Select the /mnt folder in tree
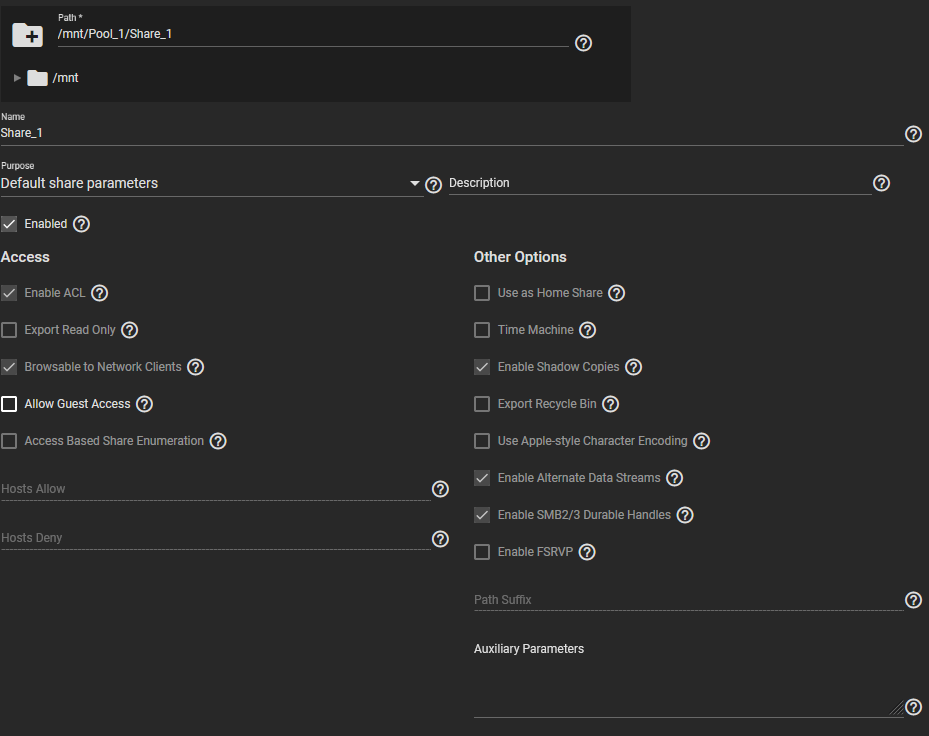Viewport: 929px width, 736px height. 65,78
